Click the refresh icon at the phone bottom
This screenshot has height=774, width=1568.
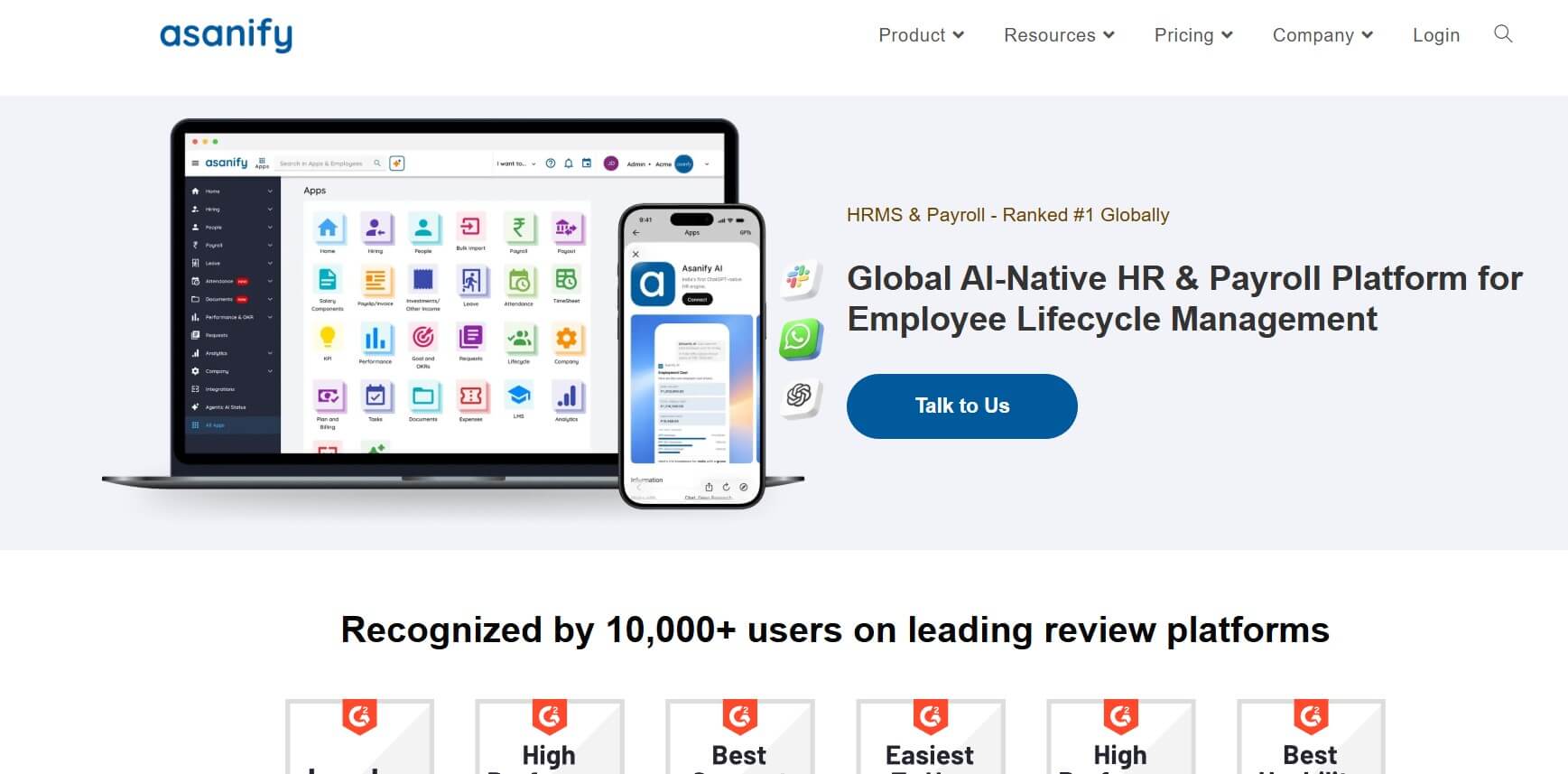(726, 487)
